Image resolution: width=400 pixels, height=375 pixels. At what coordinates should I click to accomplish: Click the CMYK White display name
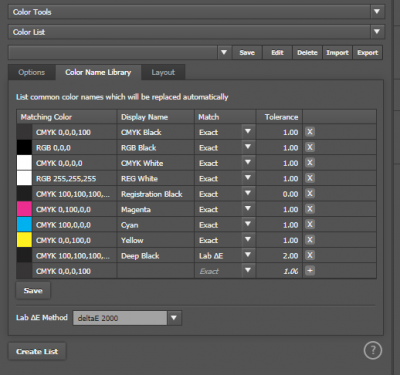[x=142, y=163]
